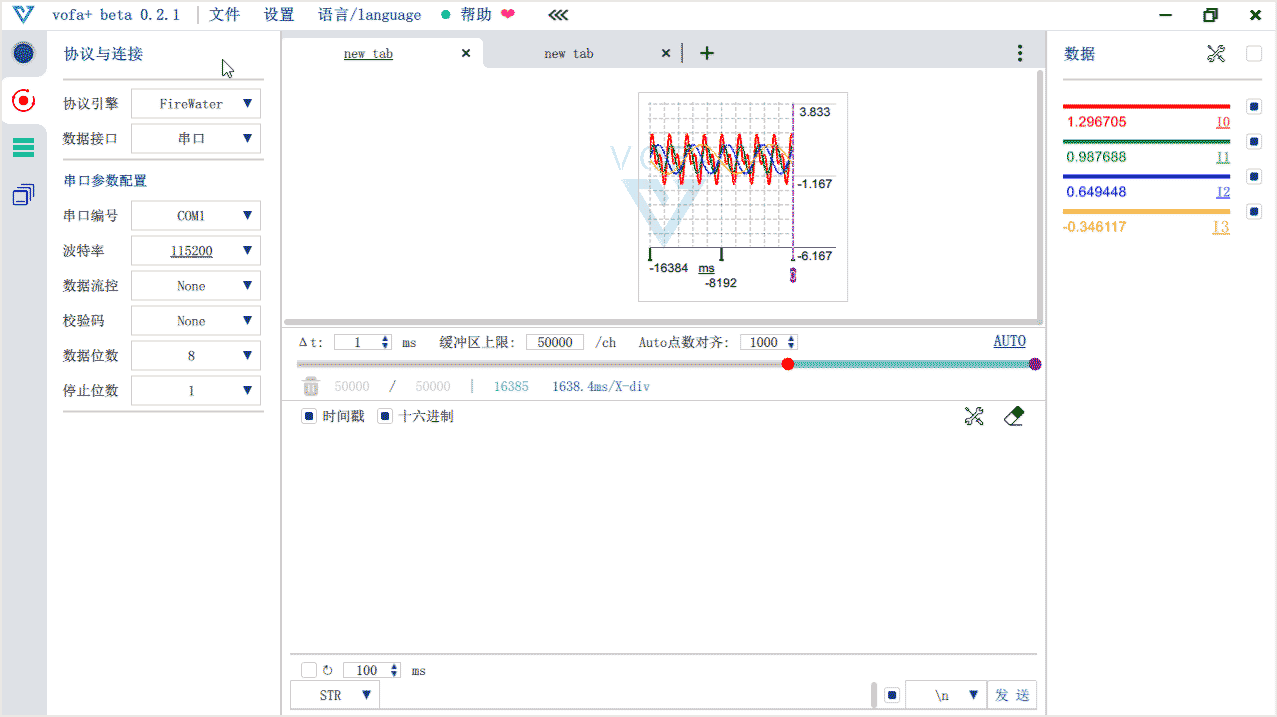
Task: Open the 设置 menu
Action: [x=279, y=15]
